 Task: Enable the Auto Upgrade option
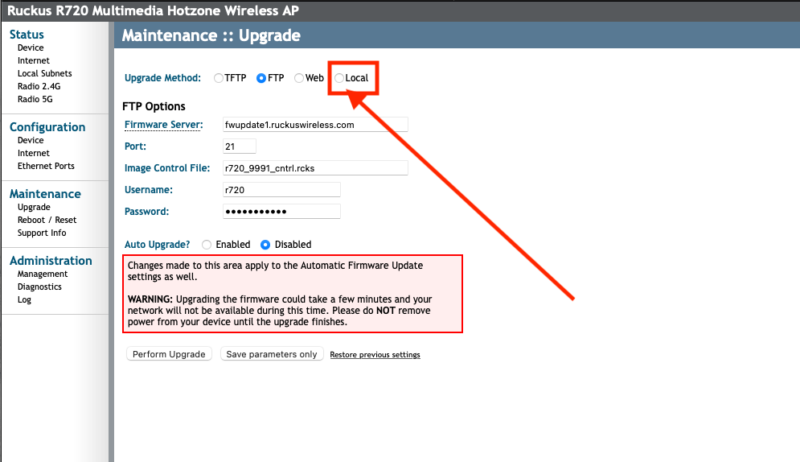click(207, 244)
